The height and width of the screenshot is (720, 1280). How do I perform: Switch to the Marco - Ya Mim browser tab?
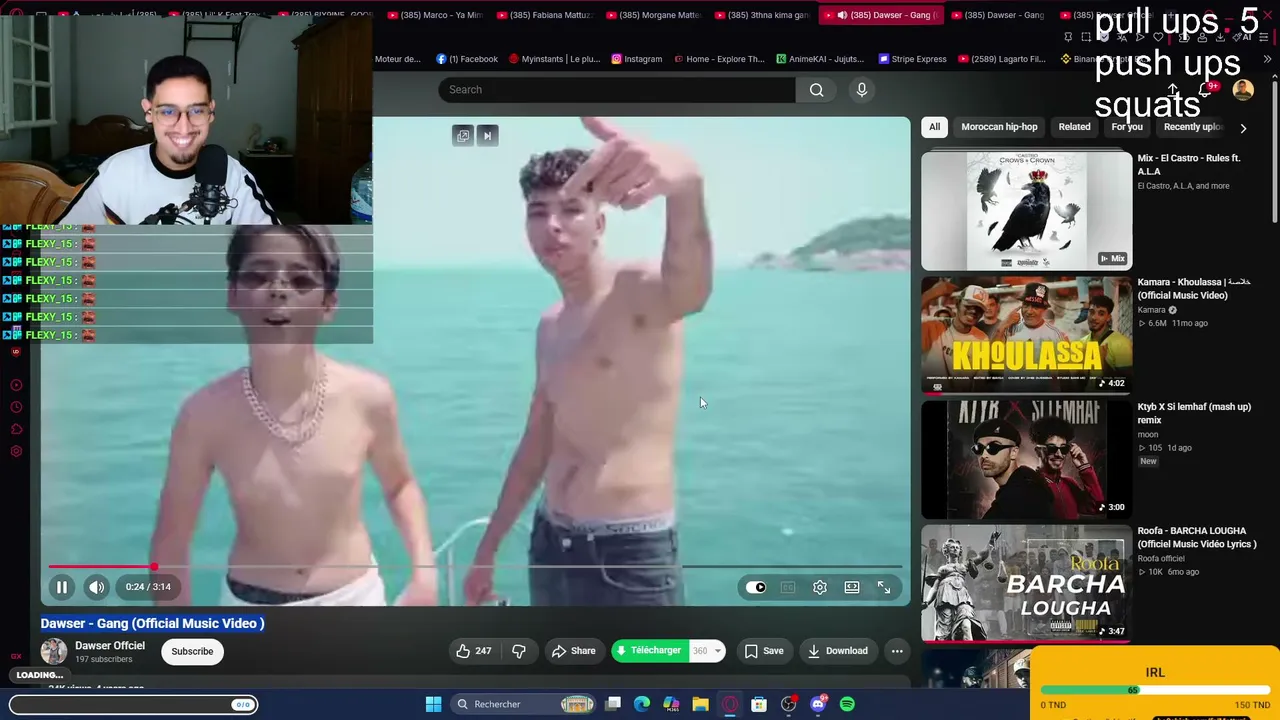click(x=435, y=15)
